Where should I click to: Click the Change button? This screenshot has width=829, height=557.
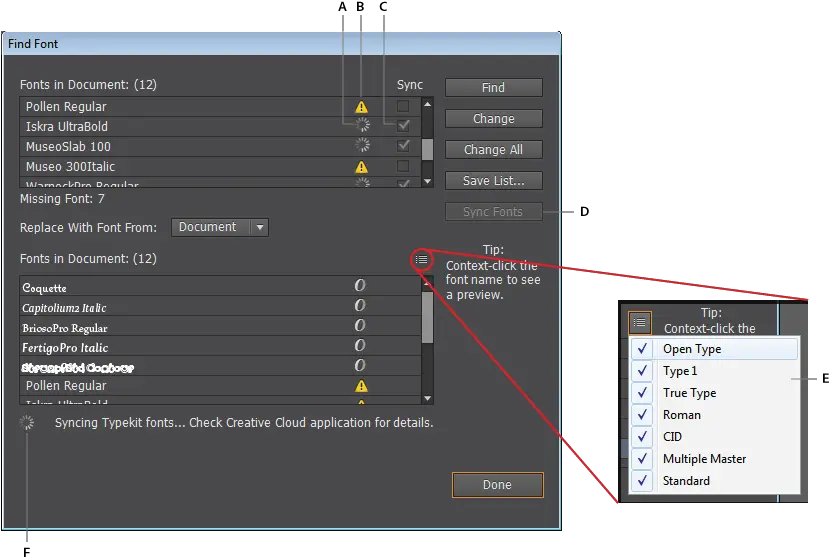click(x=494, y=119)
